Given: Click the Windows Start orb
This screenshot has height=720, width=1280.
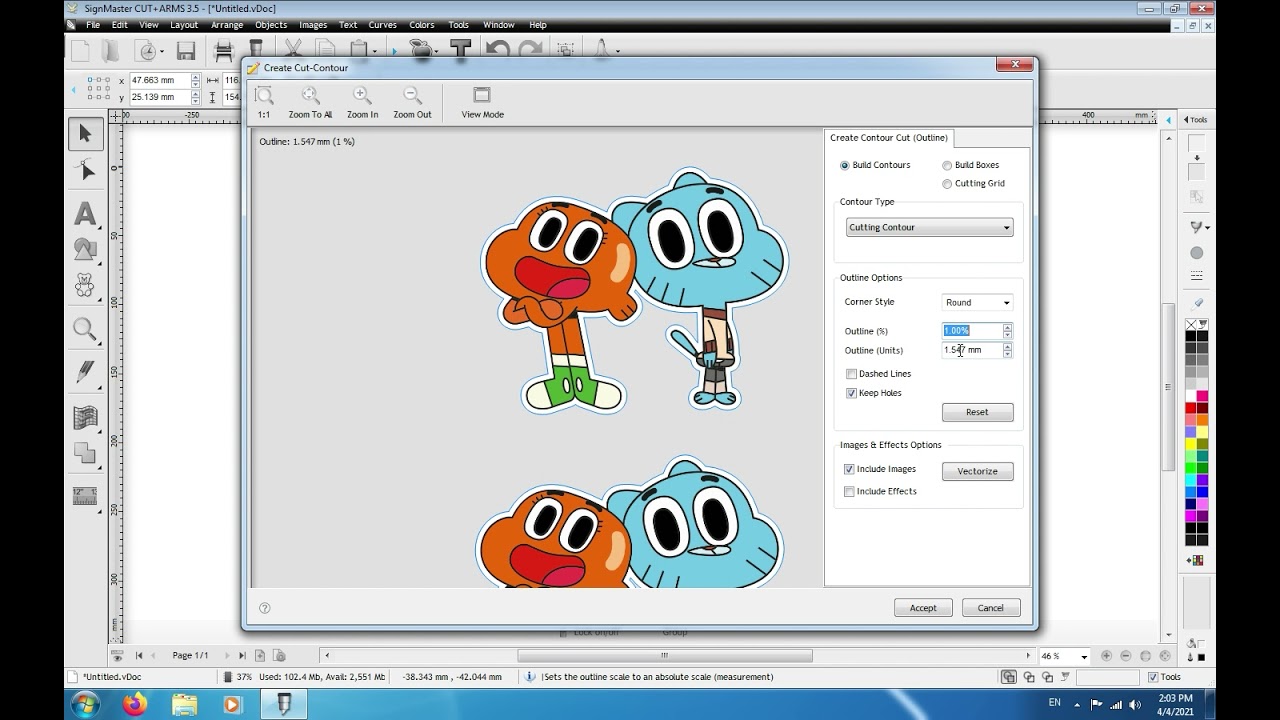Looking at the screenshot, I should click(86, 705).
